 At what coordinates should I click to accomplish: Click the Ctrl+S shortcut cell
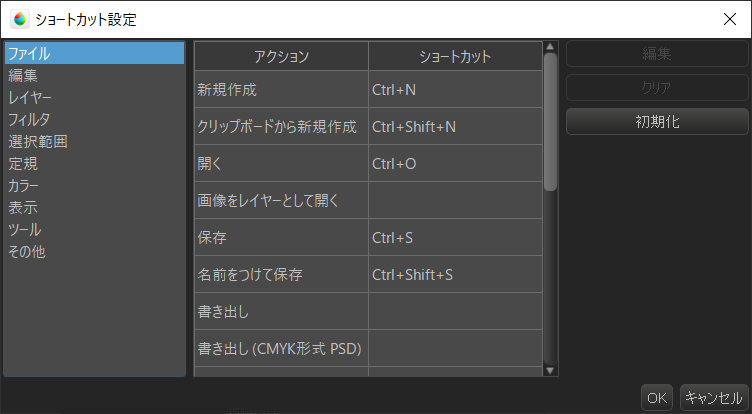[x=455, y=237]
